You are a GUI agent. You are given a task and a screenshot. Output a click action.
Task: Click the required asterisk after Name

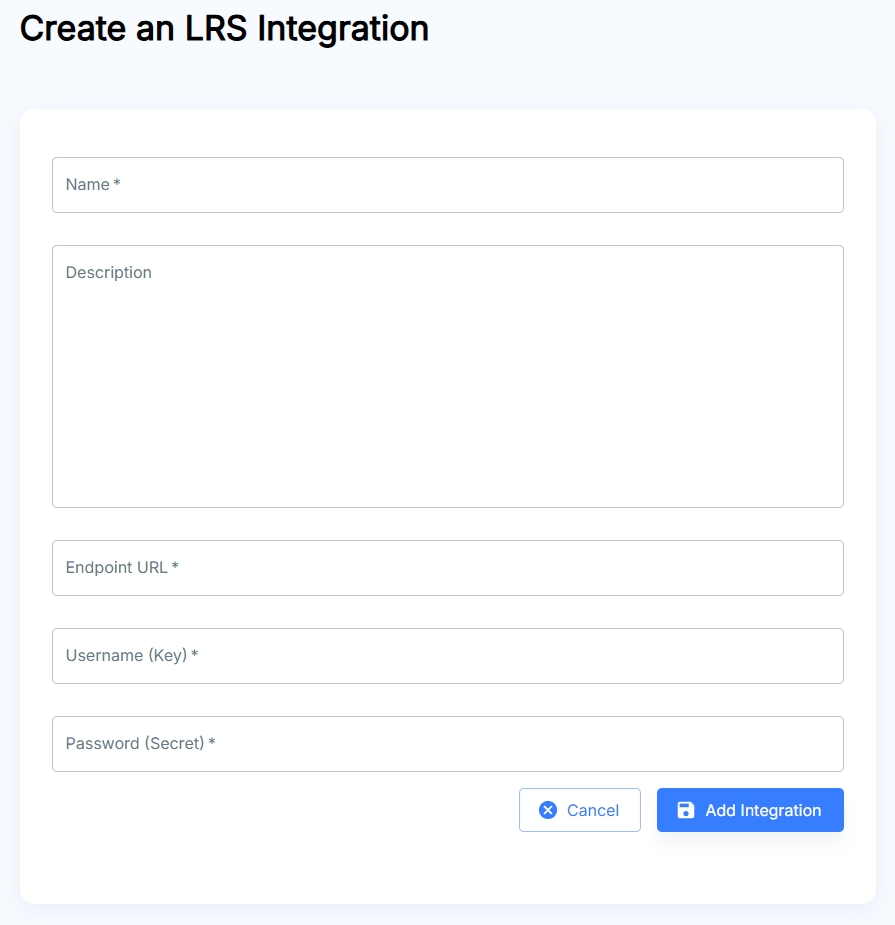click(x=117, y=183)
